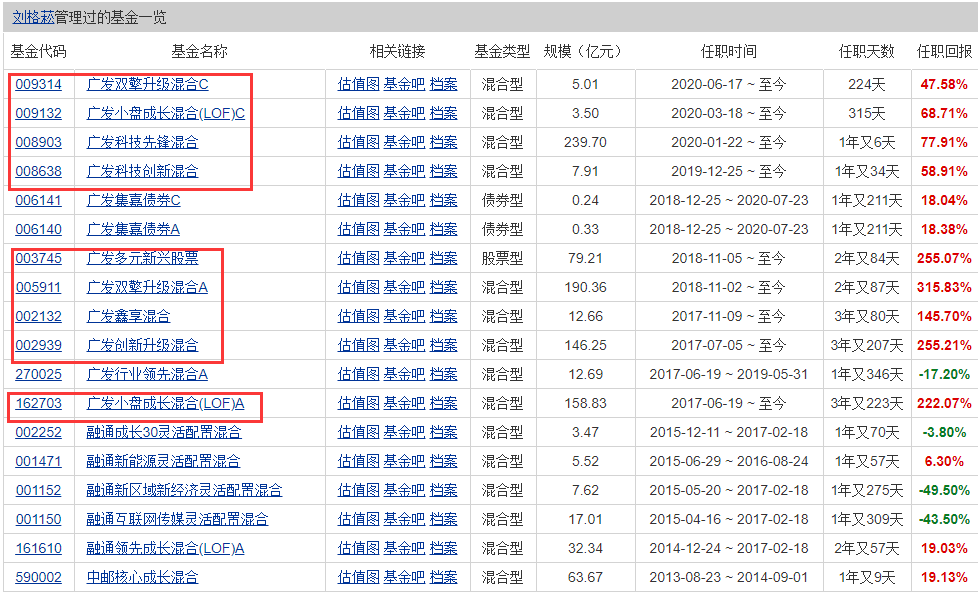Open 广发双擎升级混合C fund name link
Screen dimensions: 978x592
point(148,84)
